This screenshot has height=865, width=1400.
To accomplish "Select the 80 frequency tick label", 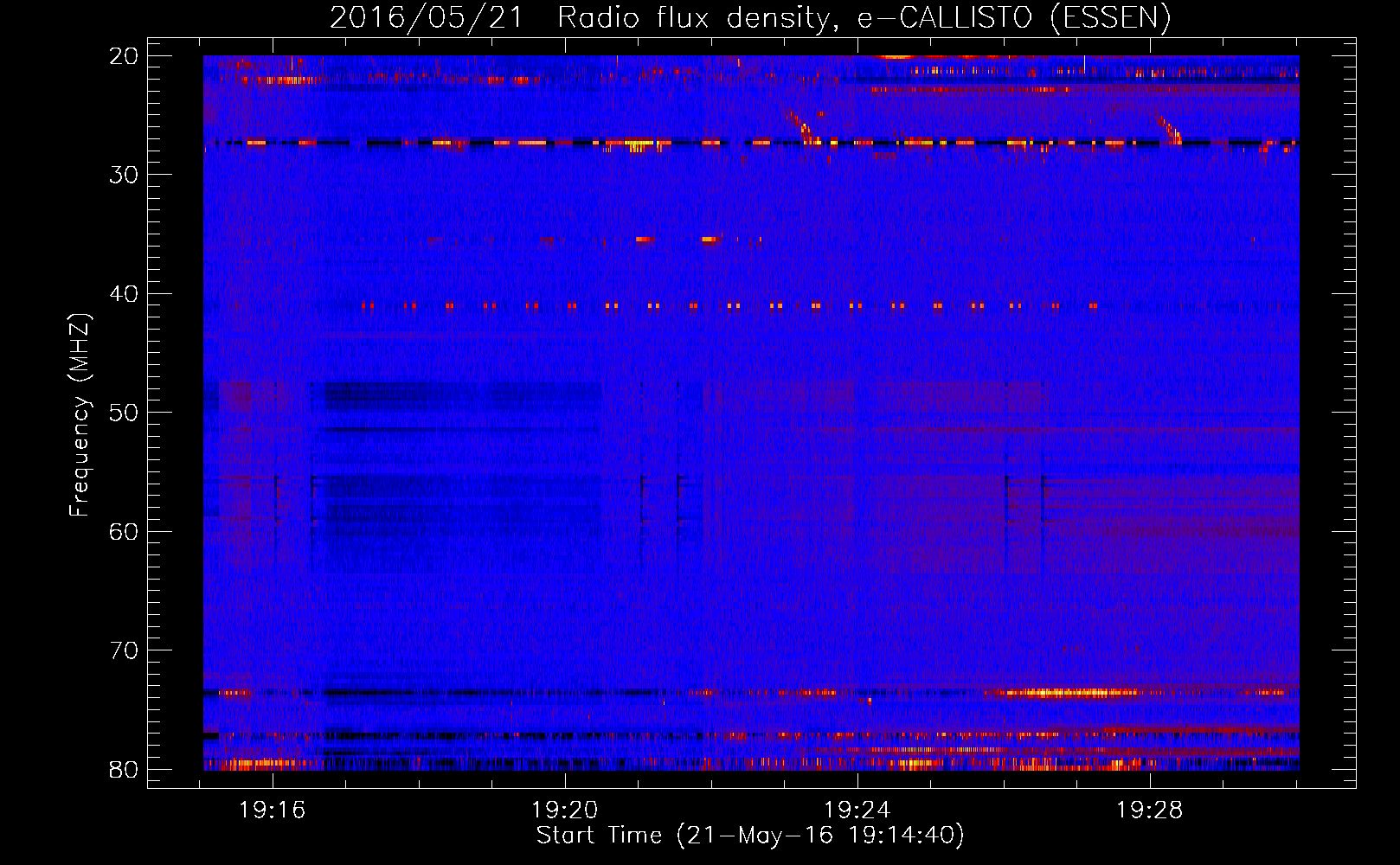I will coord(124,769).
